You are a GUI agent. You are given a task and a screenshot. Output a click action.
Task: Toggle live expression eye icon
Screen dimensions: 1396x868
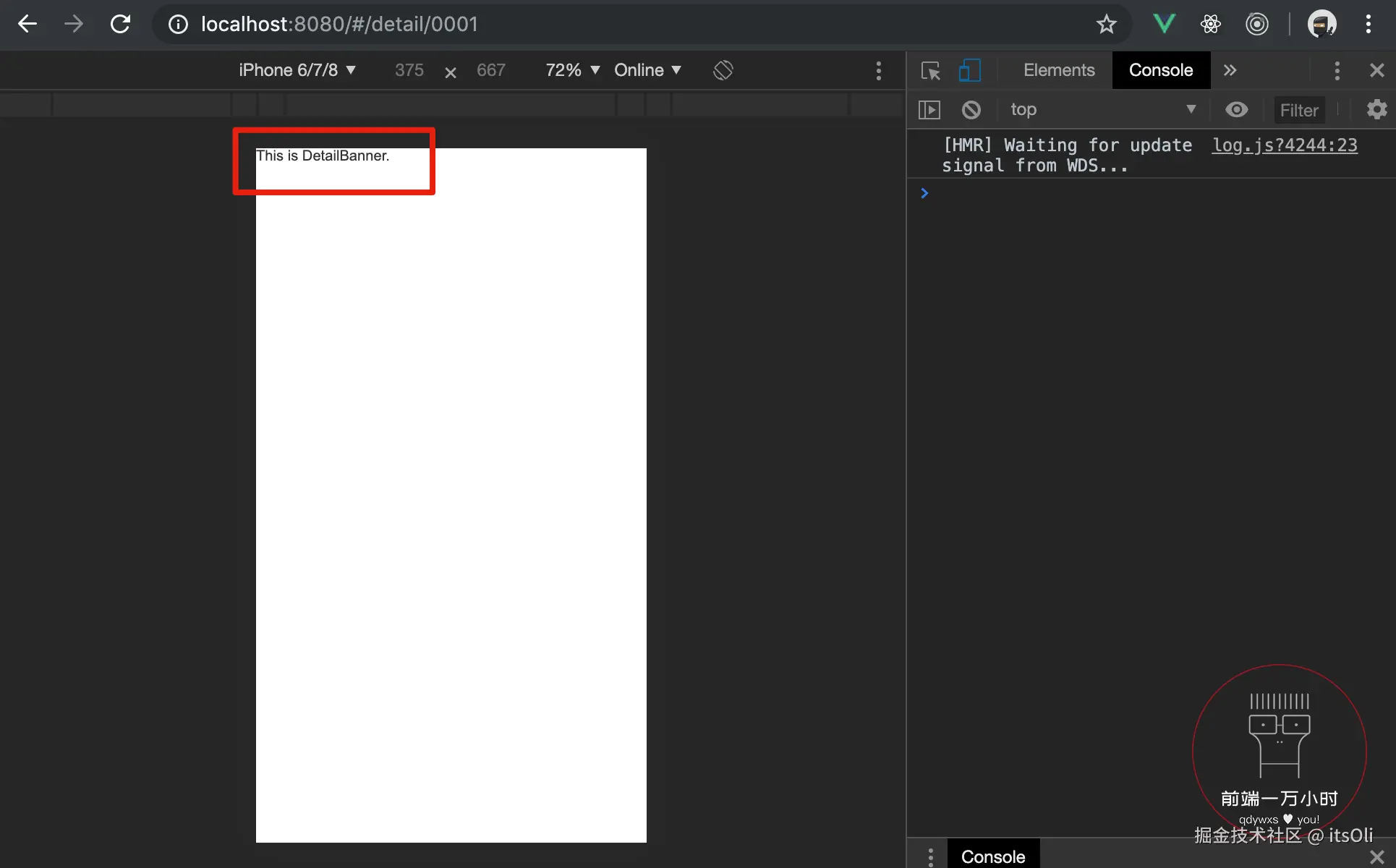click(x=1237, y=110)
